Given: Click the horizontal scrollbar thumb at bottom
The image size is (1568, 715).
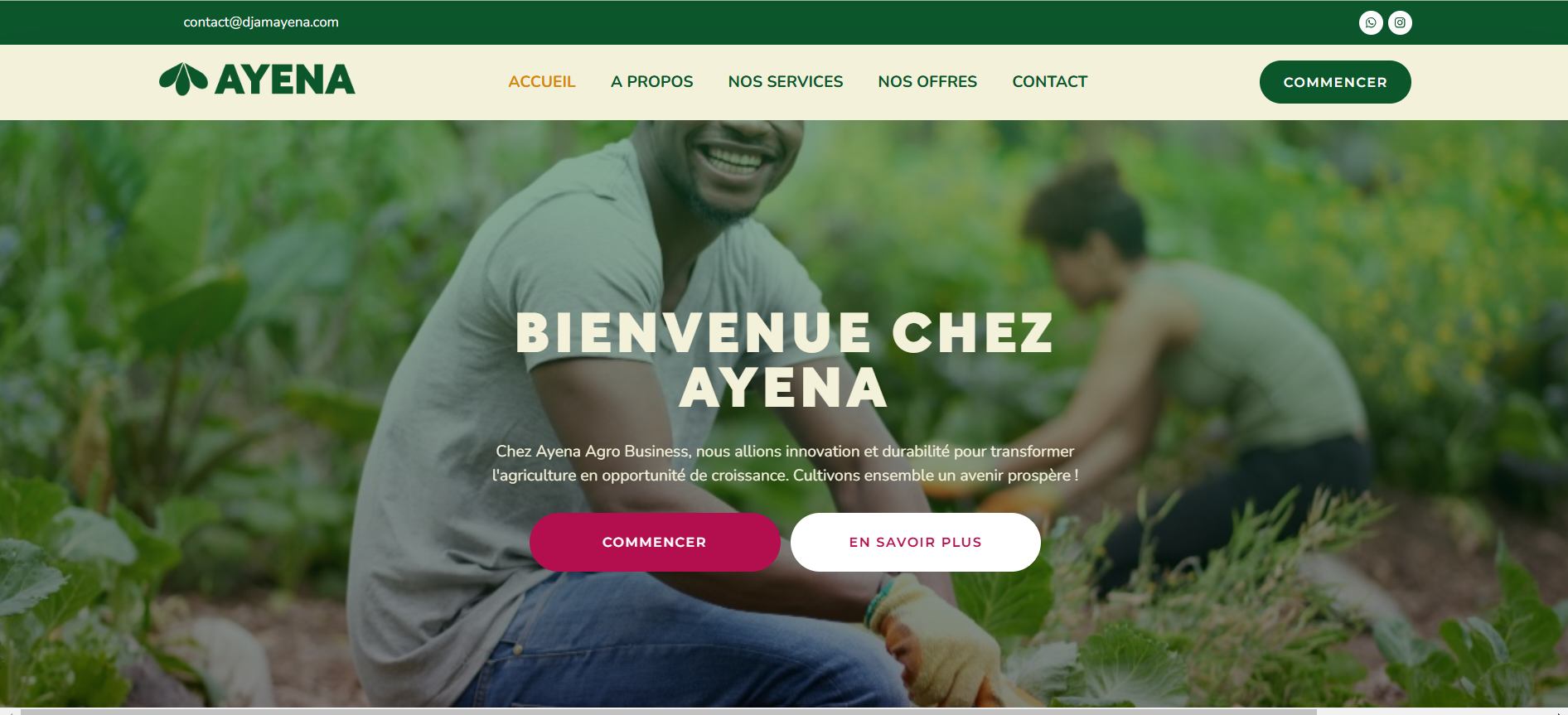Looking at the screenshot, I should tap(668, 712).
